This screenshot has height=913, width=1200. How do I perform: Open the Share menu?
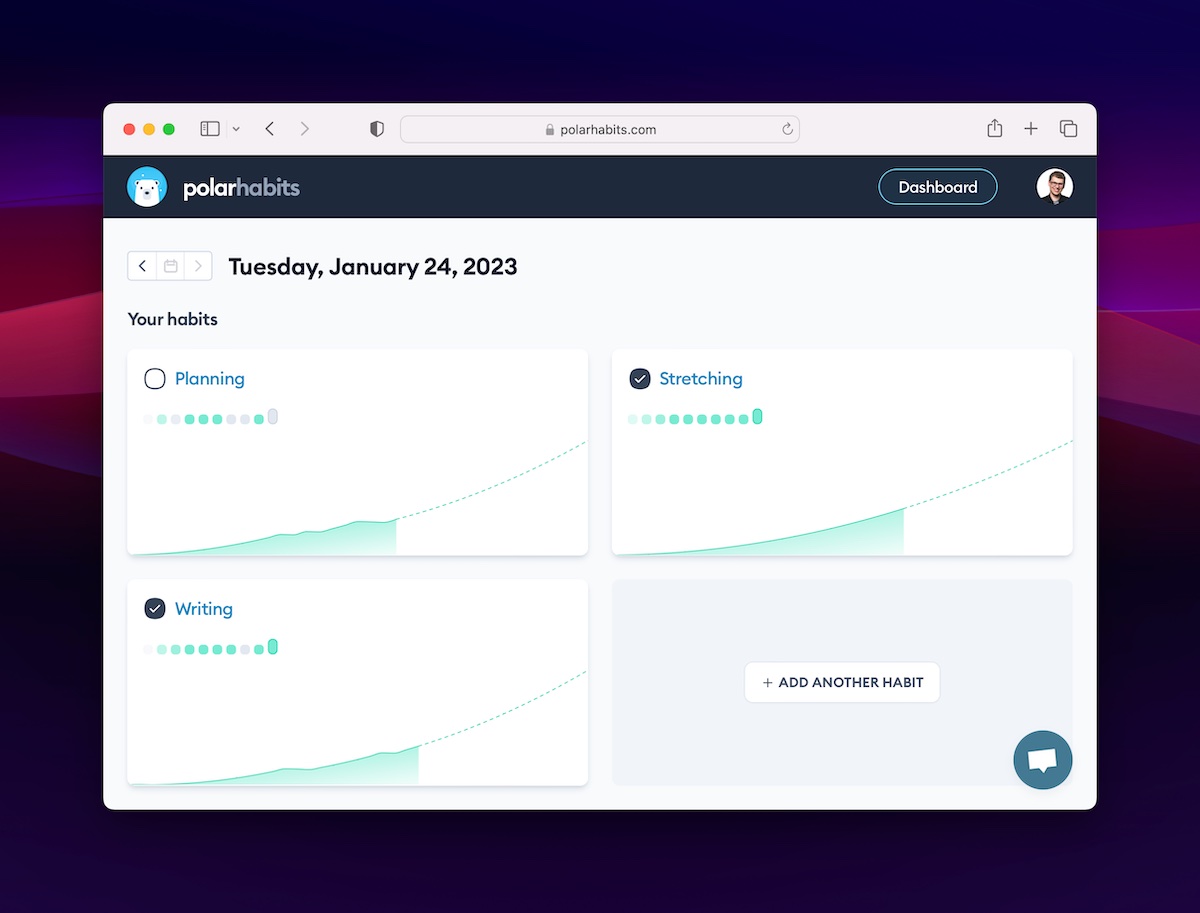point(994,128)
